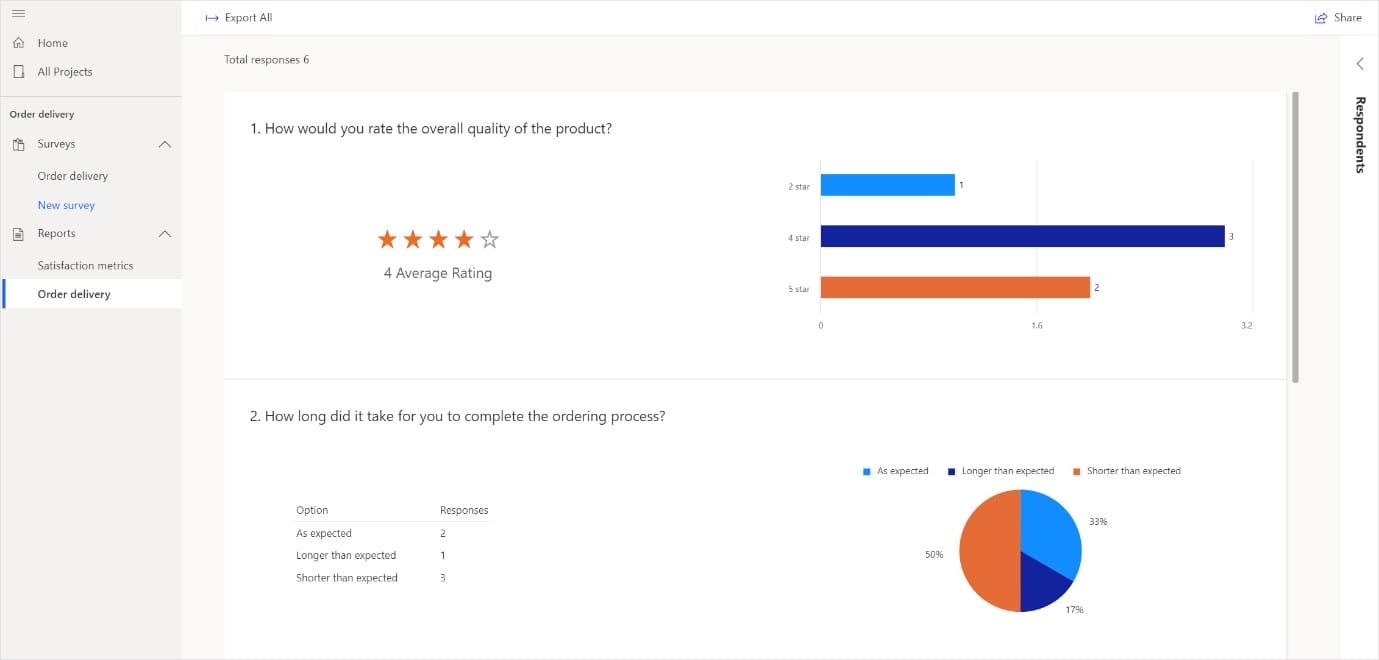This screenshot has height=660, width=1379.
Task: Collapse the Reports section chevron
Action: click(x=165, y=234)
